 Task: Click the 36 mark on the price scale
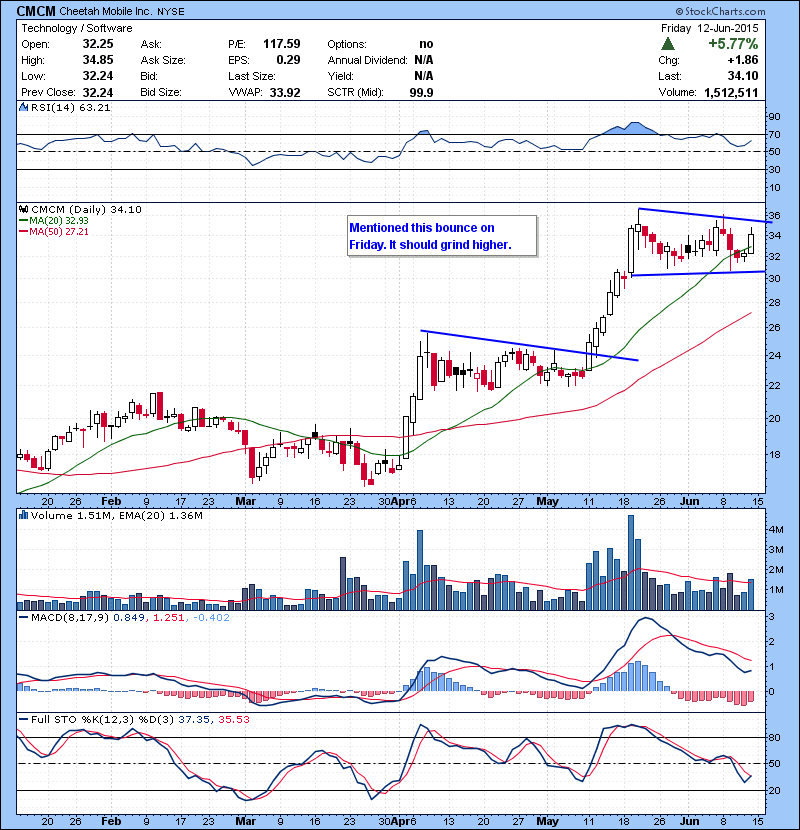(x=774, y=215)
